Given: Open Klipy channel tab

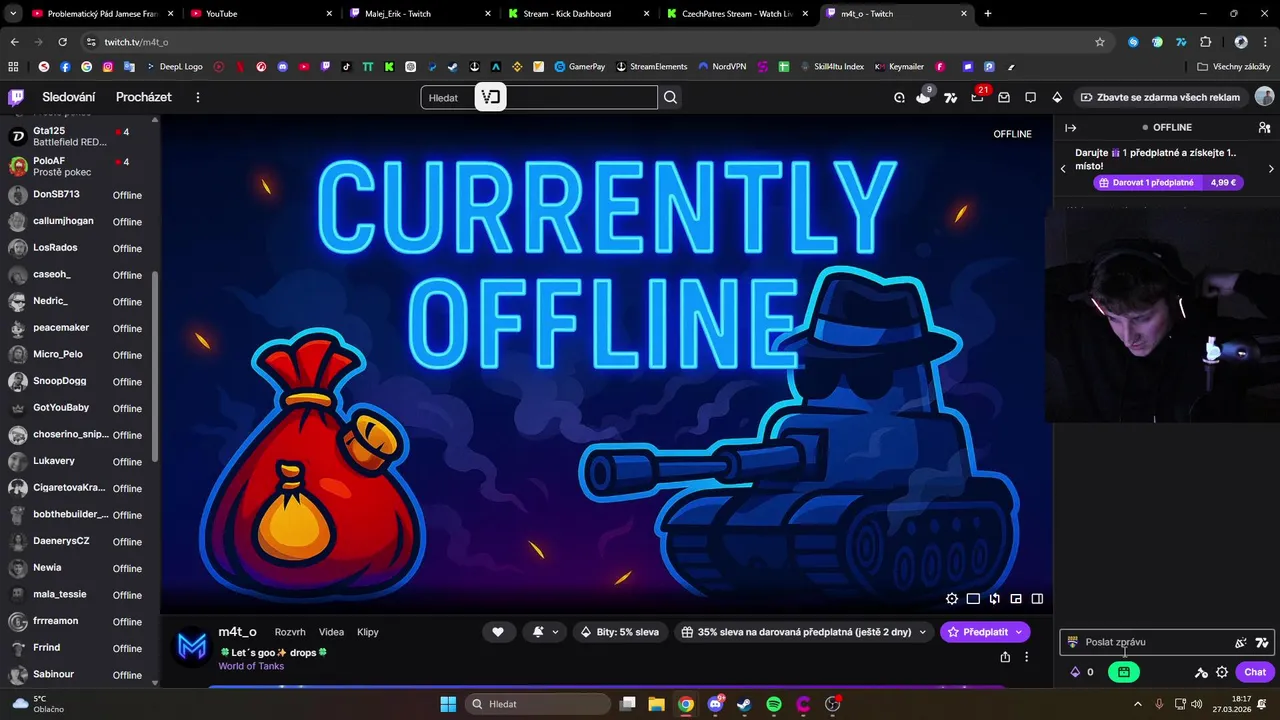Looking at the screenshot, I should coord(367,632).
